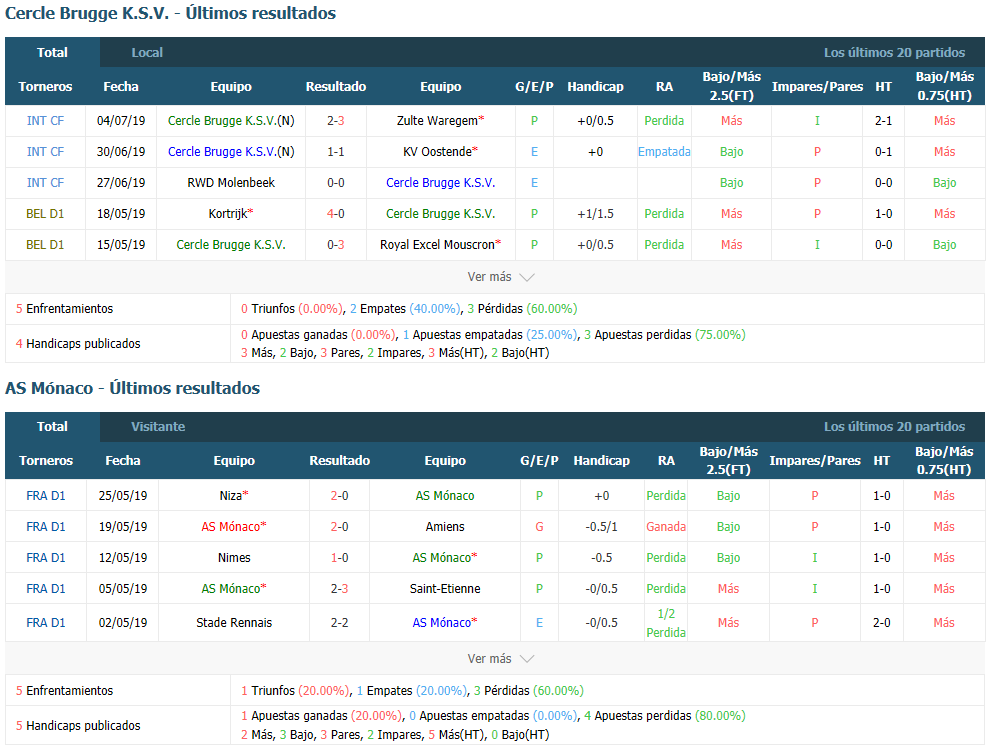
Task: Click Saint-Etienne team name
Action: pos(445,588)
